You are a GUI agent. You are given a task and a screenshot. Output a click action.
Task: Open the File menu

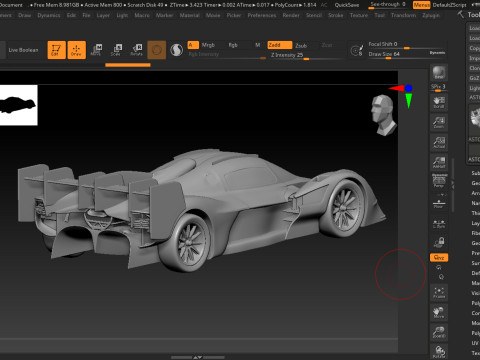click(x=86, y=15)
